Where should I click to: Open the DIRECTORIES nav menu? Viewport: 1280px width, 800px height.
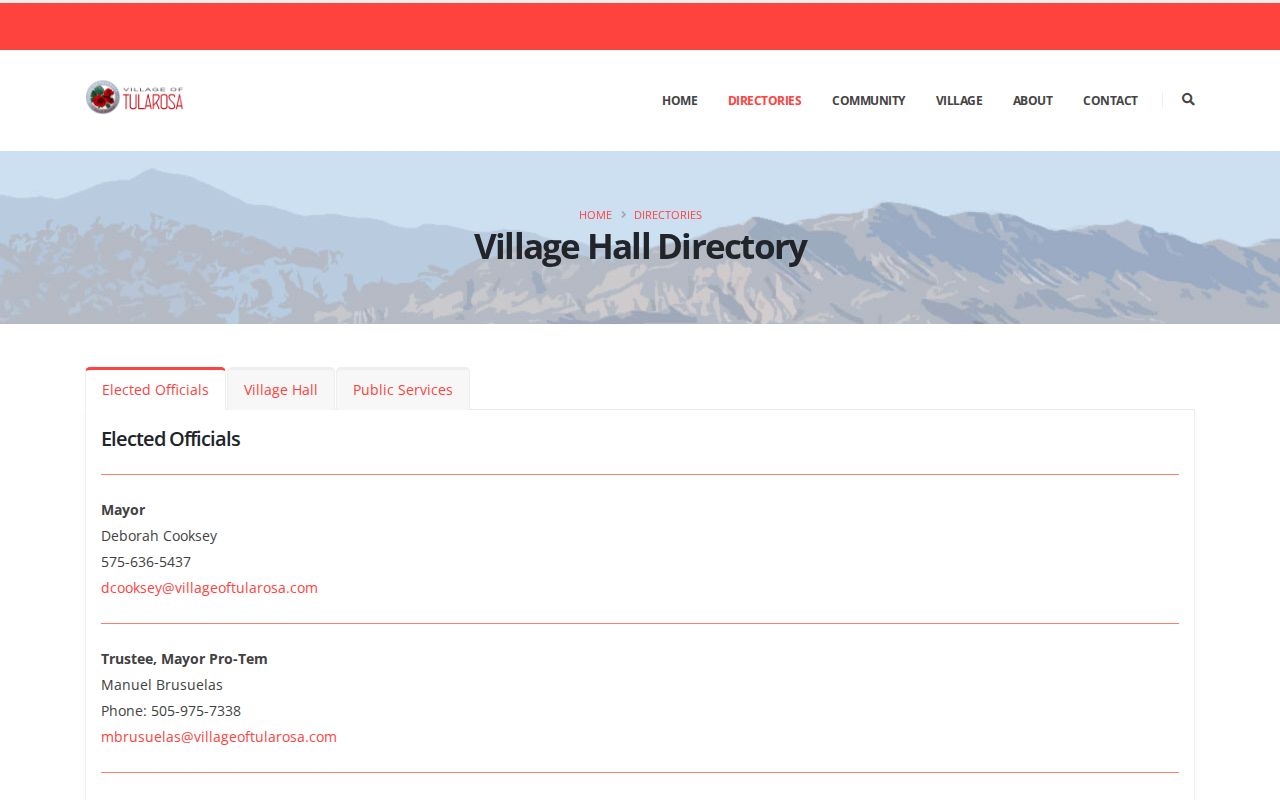pos(765,100)
